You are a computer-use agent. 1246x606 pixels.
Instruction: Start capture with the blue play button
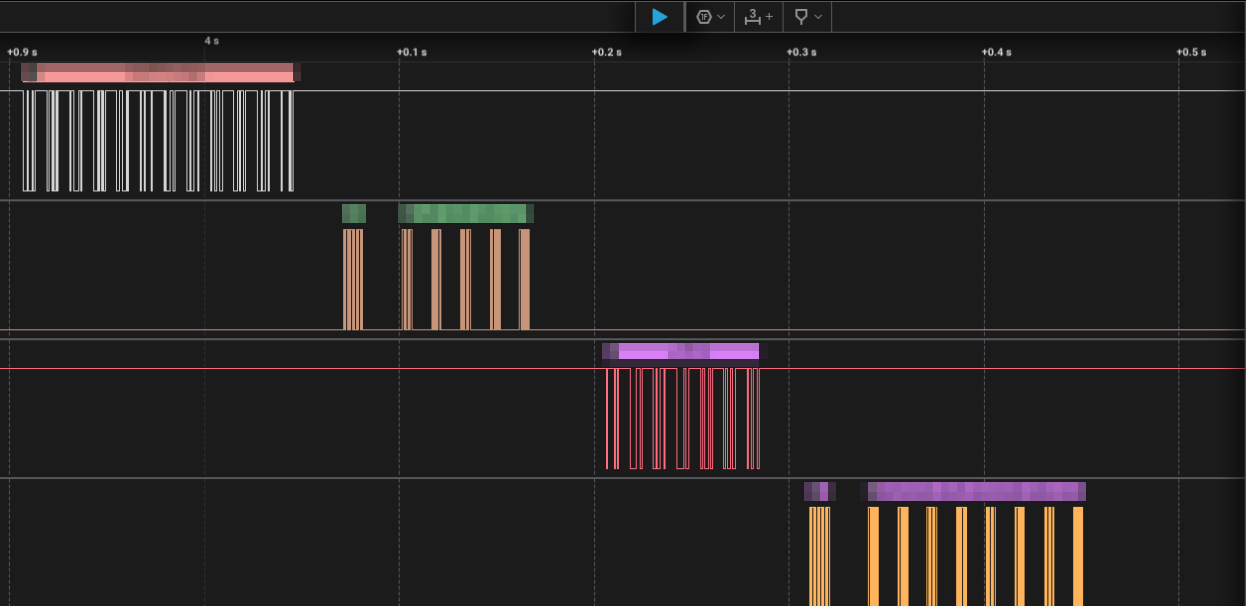point(659,17)
